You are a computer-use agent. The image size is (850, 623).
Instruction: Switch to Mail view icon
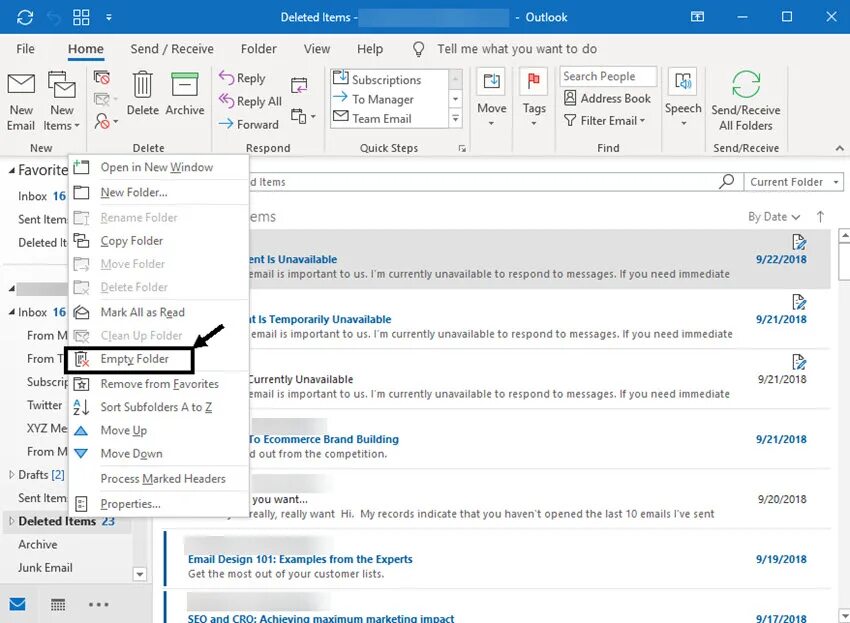pyautogui.click(x=17, y=603)
